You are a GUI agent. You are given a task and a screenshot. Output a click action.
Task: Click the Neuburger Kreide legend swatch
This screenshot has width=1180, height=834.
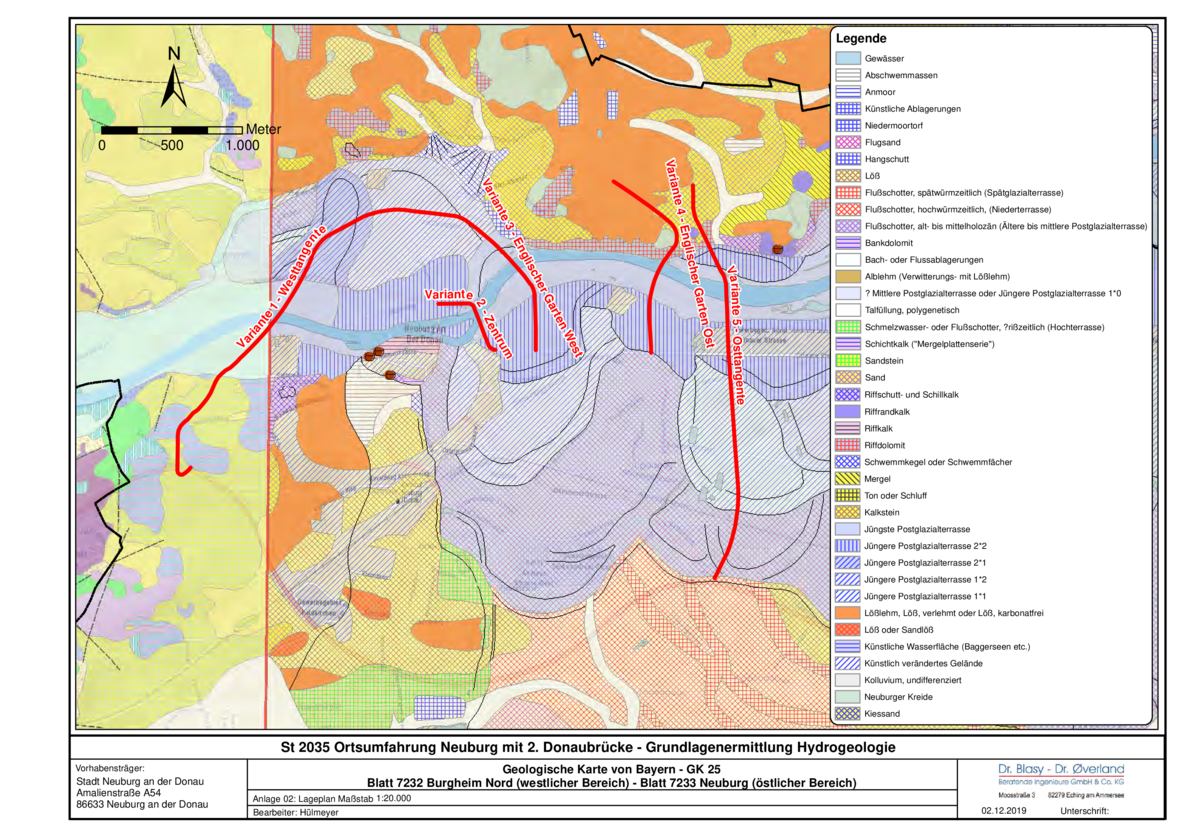point(848,697)
